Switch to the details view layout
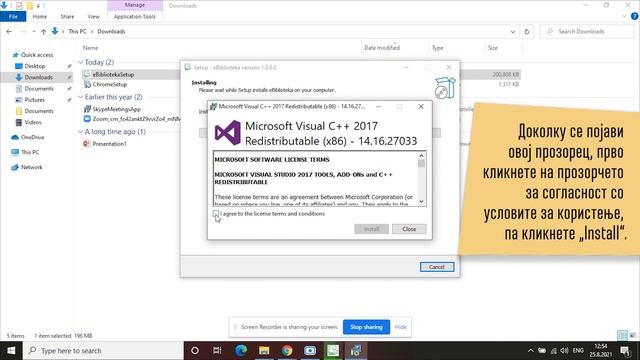640x360 pixels. pos(622,335)
